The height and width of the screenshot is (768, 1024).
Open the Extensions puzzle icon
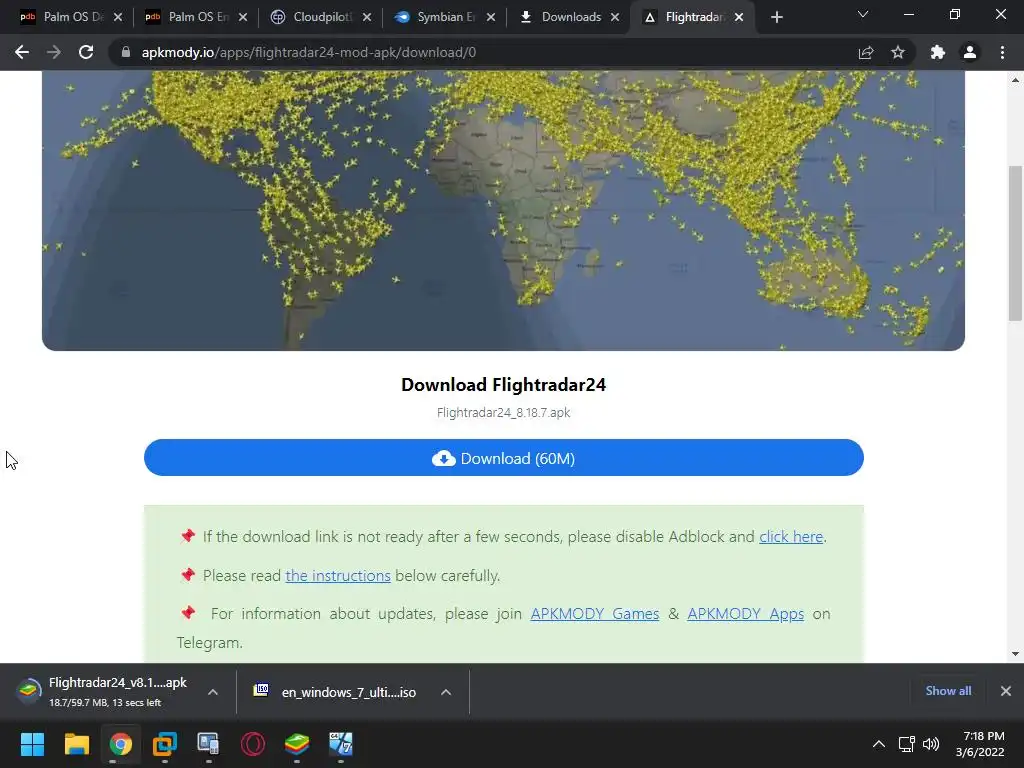[938, 52]
